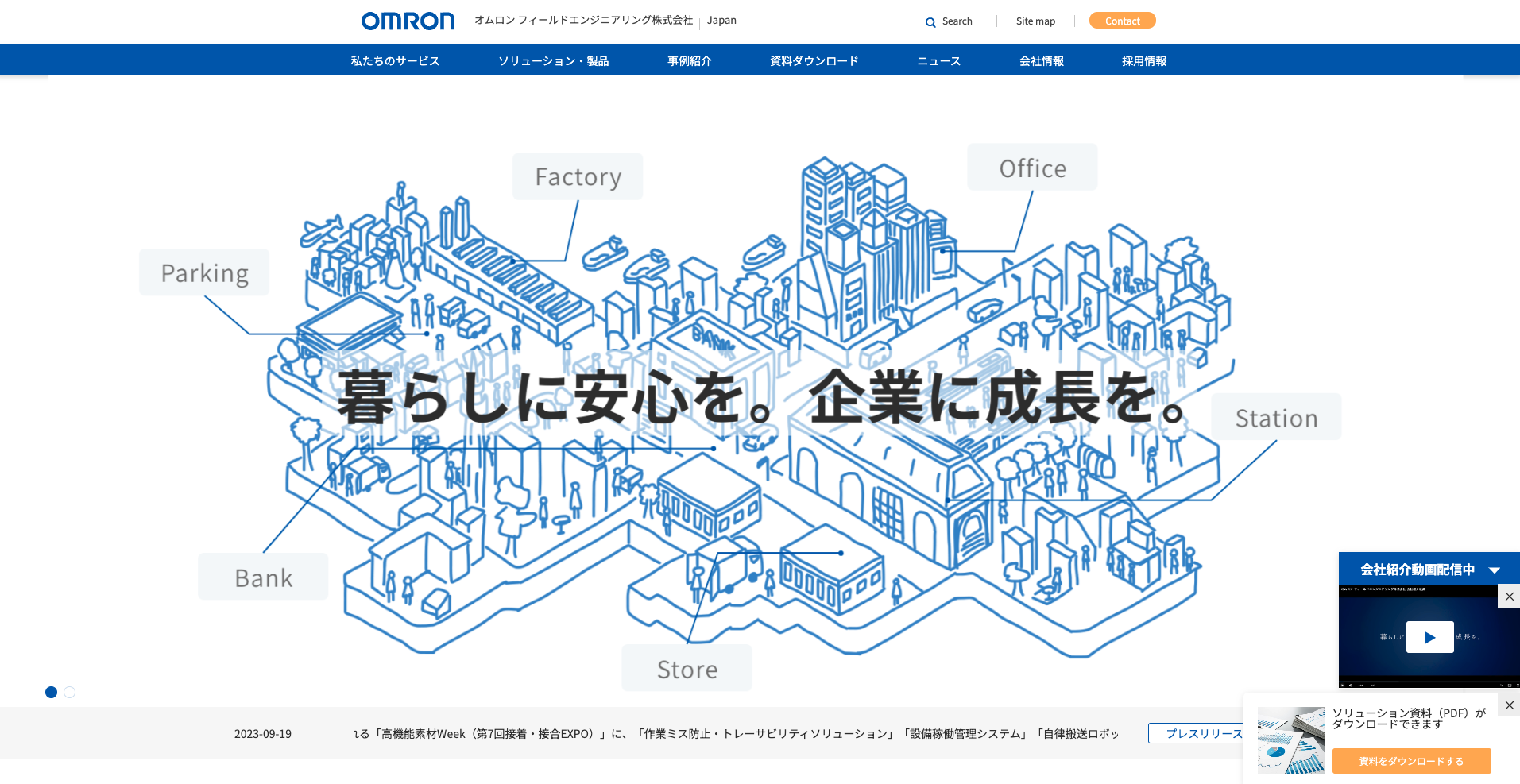Viewport: 1520px width, 784px height.
Task: Open the ソリューション・製品 navigation menu
Action: coord(553,60)
